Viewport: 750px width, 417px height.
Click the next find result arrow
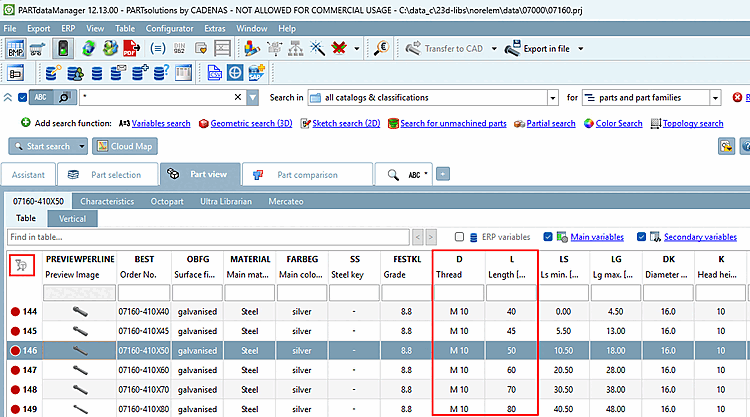tap(431, 237)
